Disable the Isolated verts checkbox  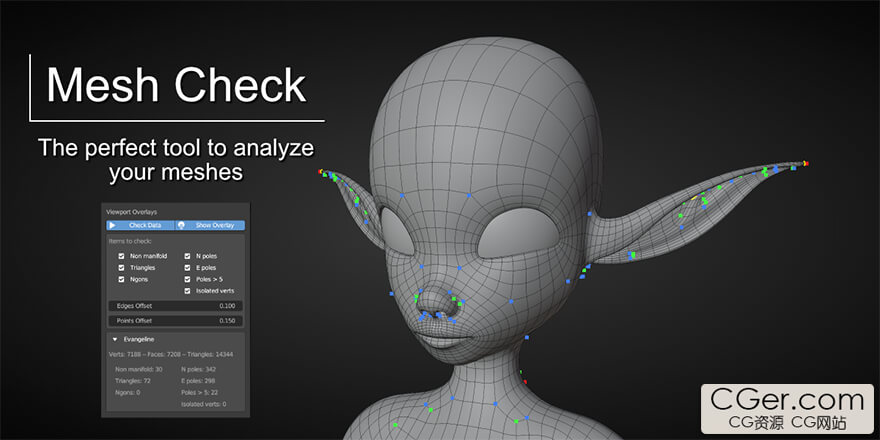pyautogui.click(x=187, y=291)
